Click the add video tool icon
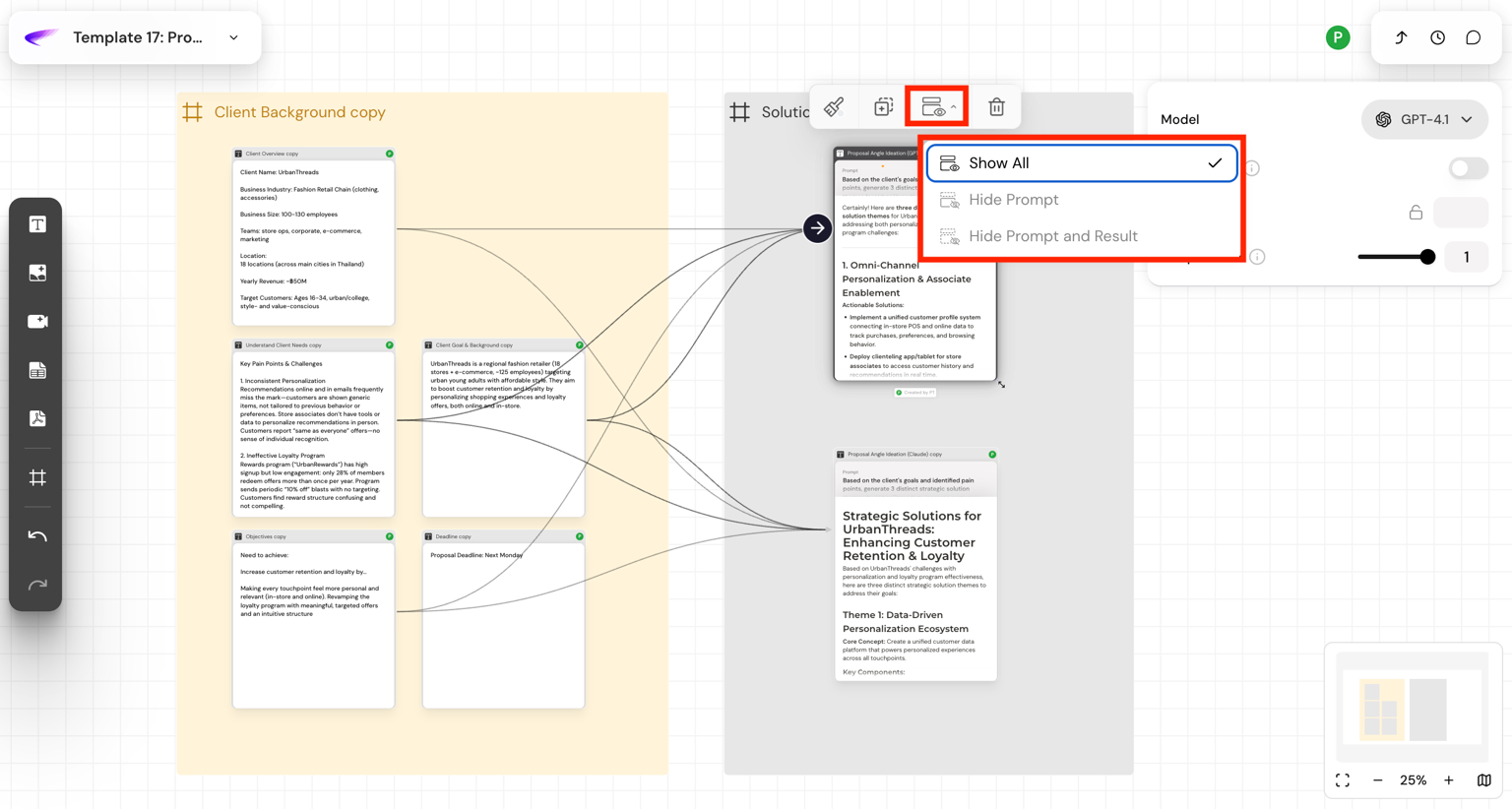The height and width of the screenshot is (809, 1512). 37,322
